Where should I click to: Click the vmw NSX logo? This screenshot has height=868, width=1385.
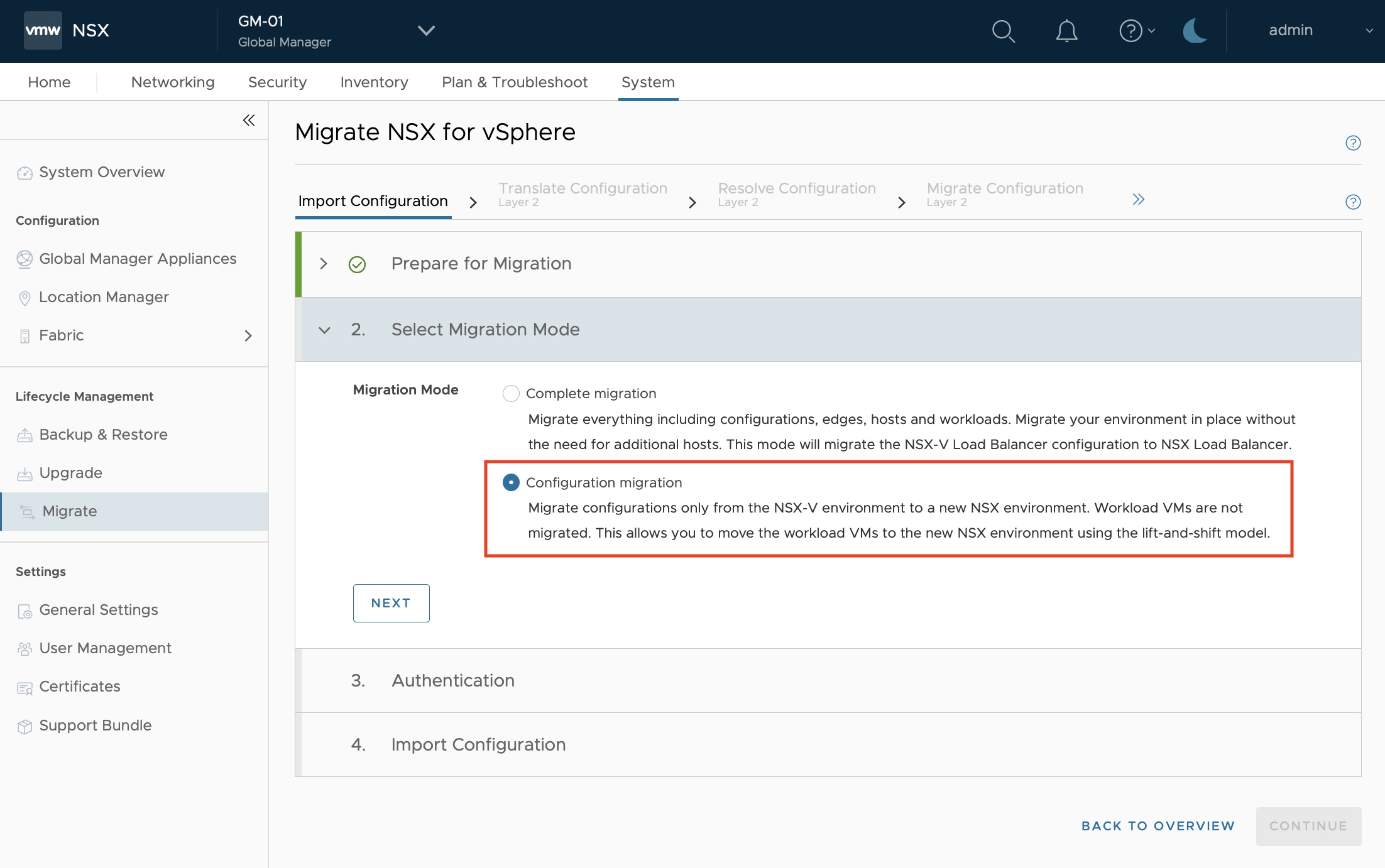[x=67, y=30]
